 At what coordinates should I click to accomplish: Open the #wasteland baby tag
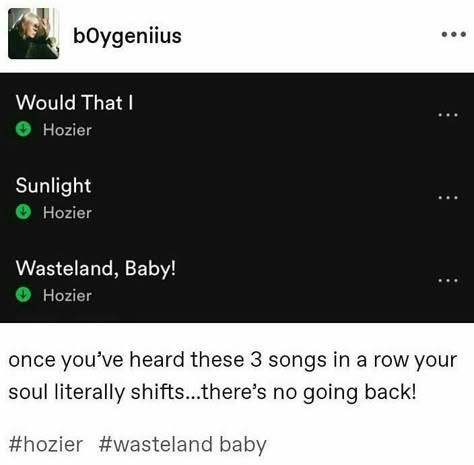point(183,445)
